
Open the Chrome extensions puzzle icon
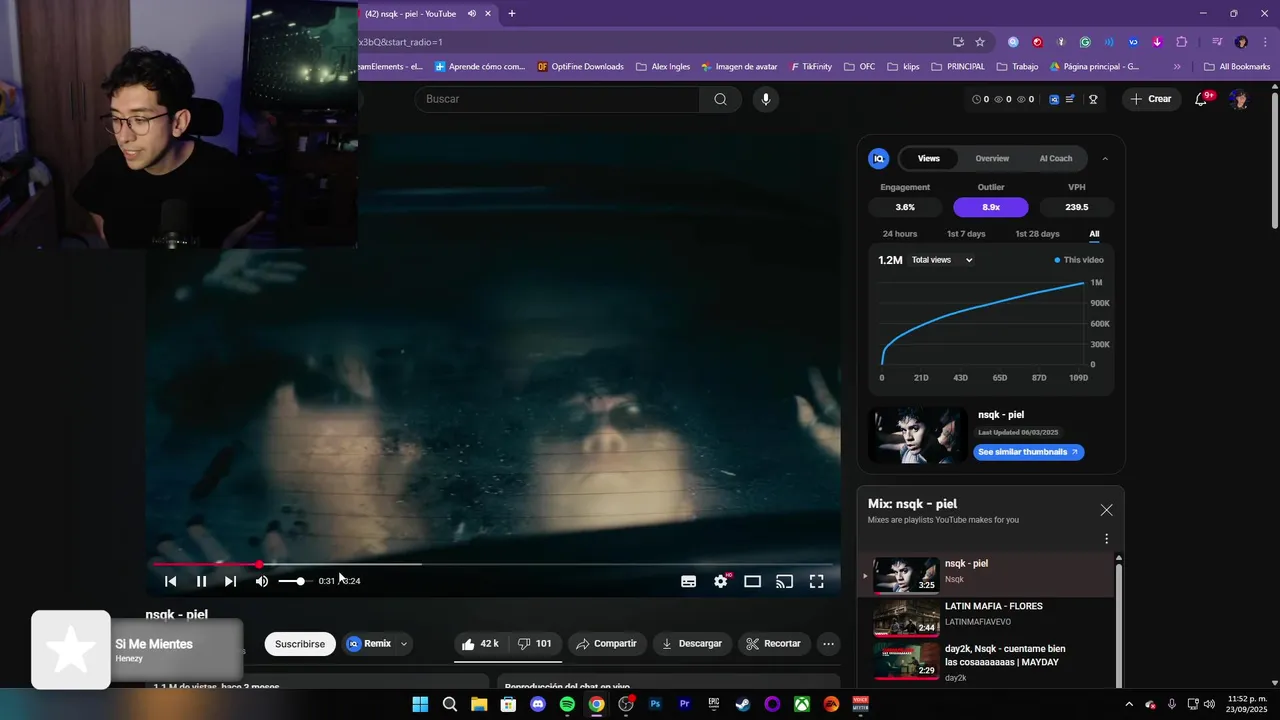pyautogui.click(x=1182, y=42)
